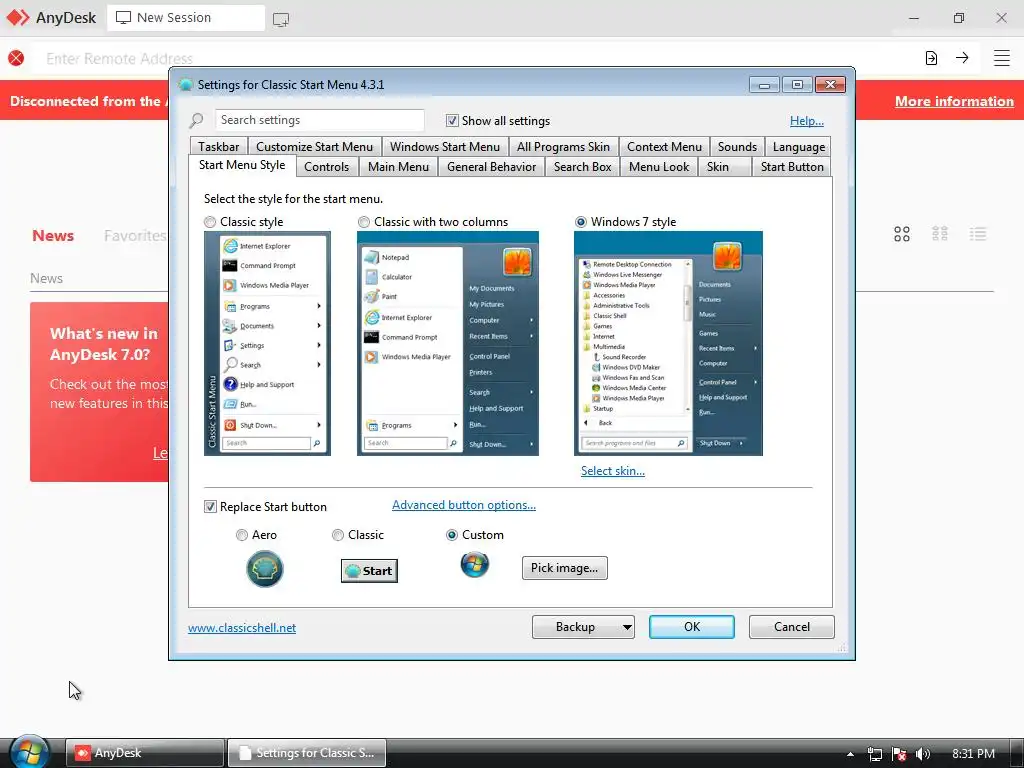Click the Classic style preview thumbnail
Image resolution: width=1024 pixels, height=768 pixels.
267,344
